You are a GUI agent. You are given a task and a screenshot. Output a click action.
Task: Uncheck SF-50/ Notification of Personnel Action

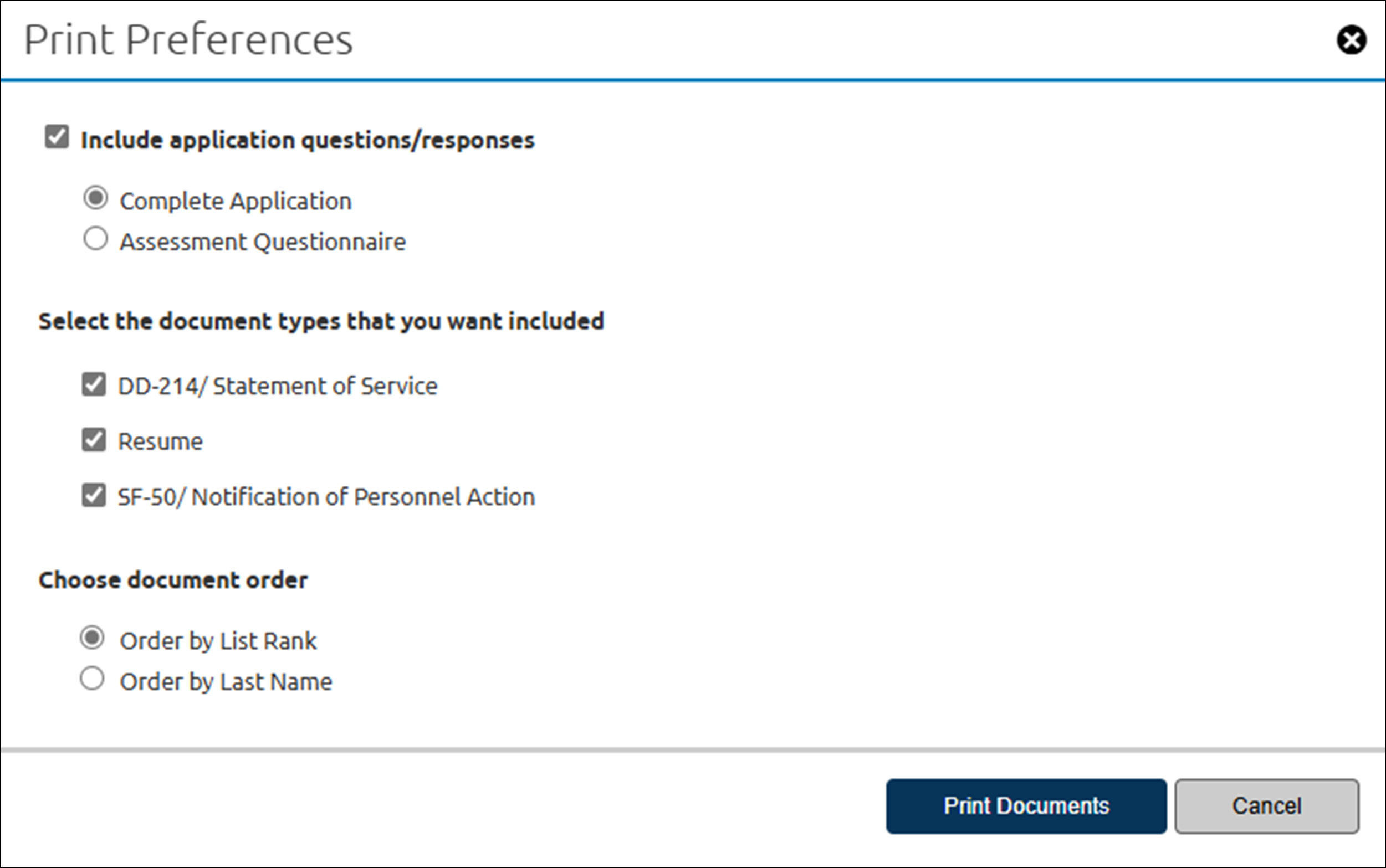tap(94, 495)
